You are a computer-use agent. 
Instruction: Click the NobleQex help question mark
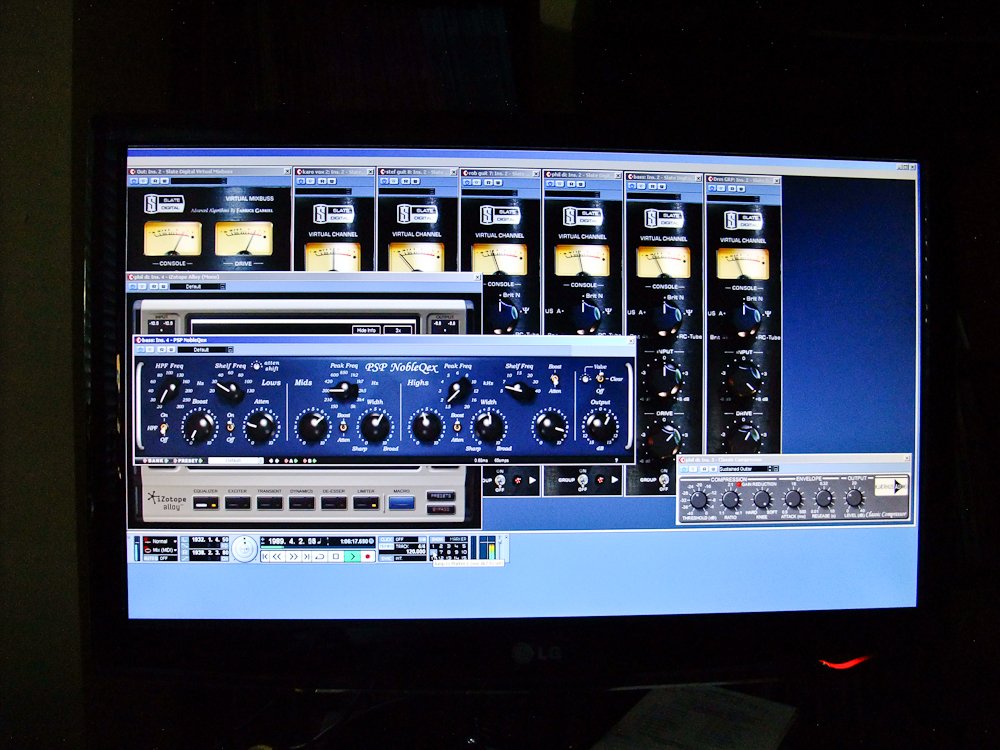click(x=617, y=460)
